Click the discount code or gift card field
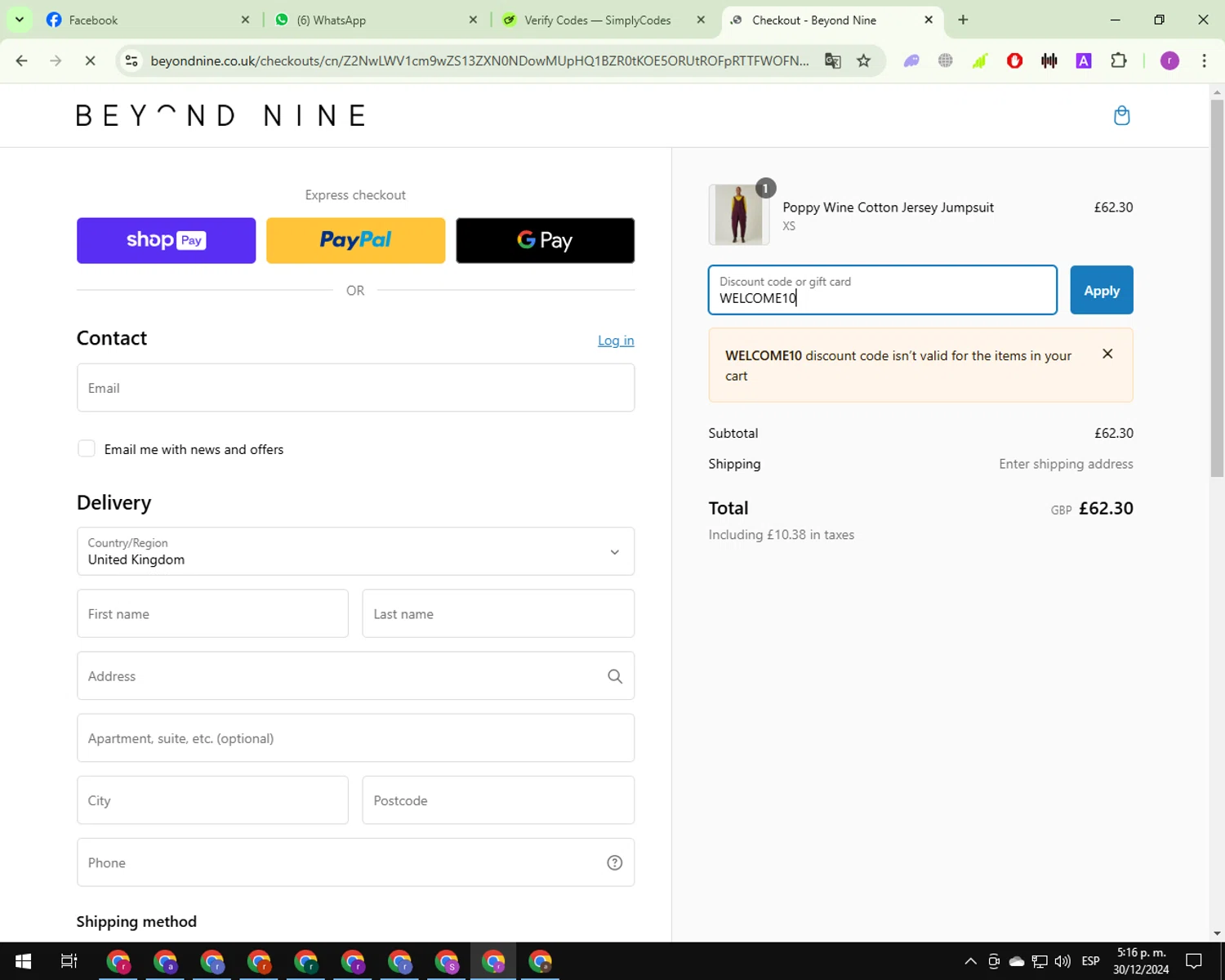This screenshot has width=1225, height=980. pyautogui.click(x=882, y=290)
